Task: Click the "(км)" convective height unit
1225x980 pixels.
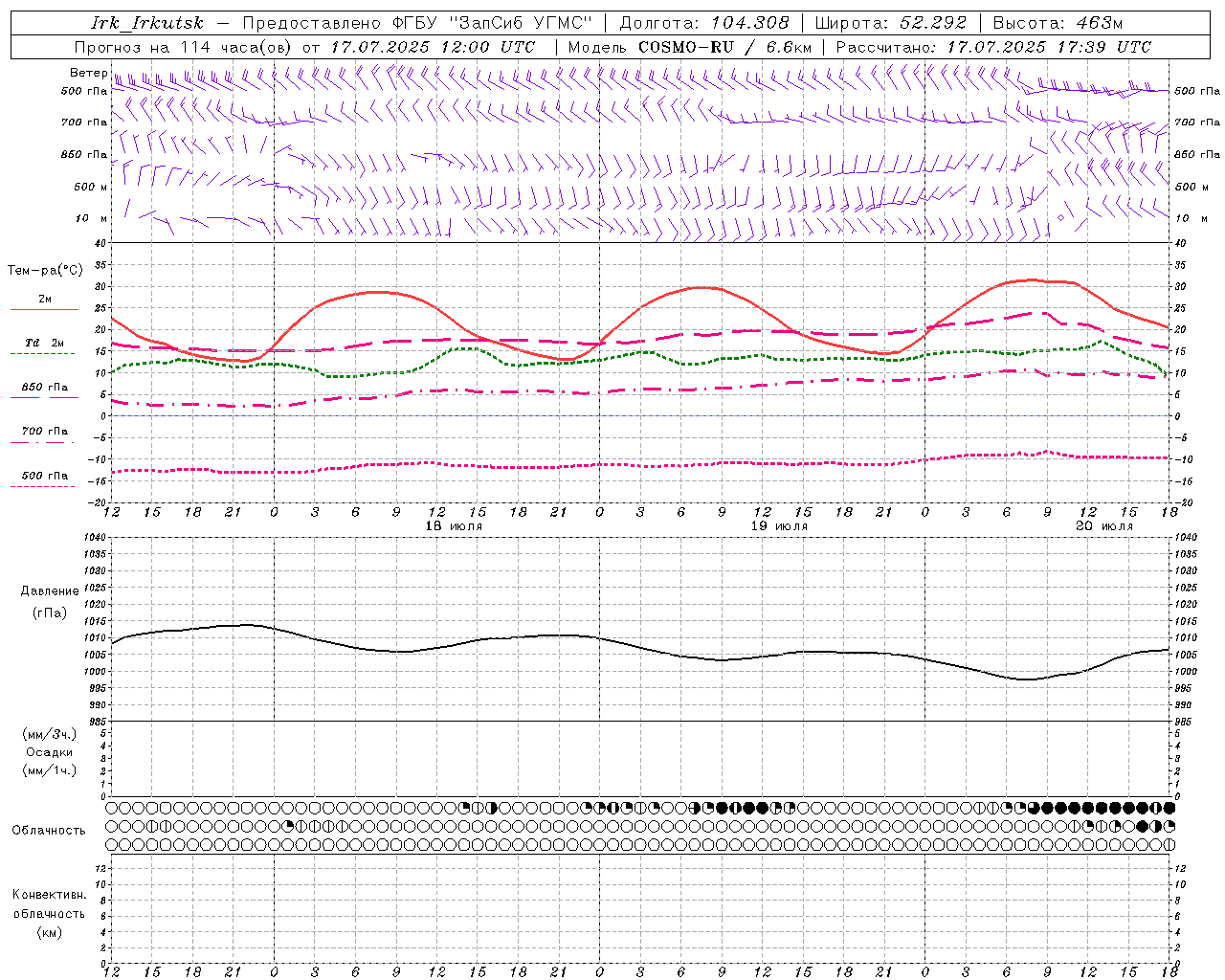Action: click(49, 931)
